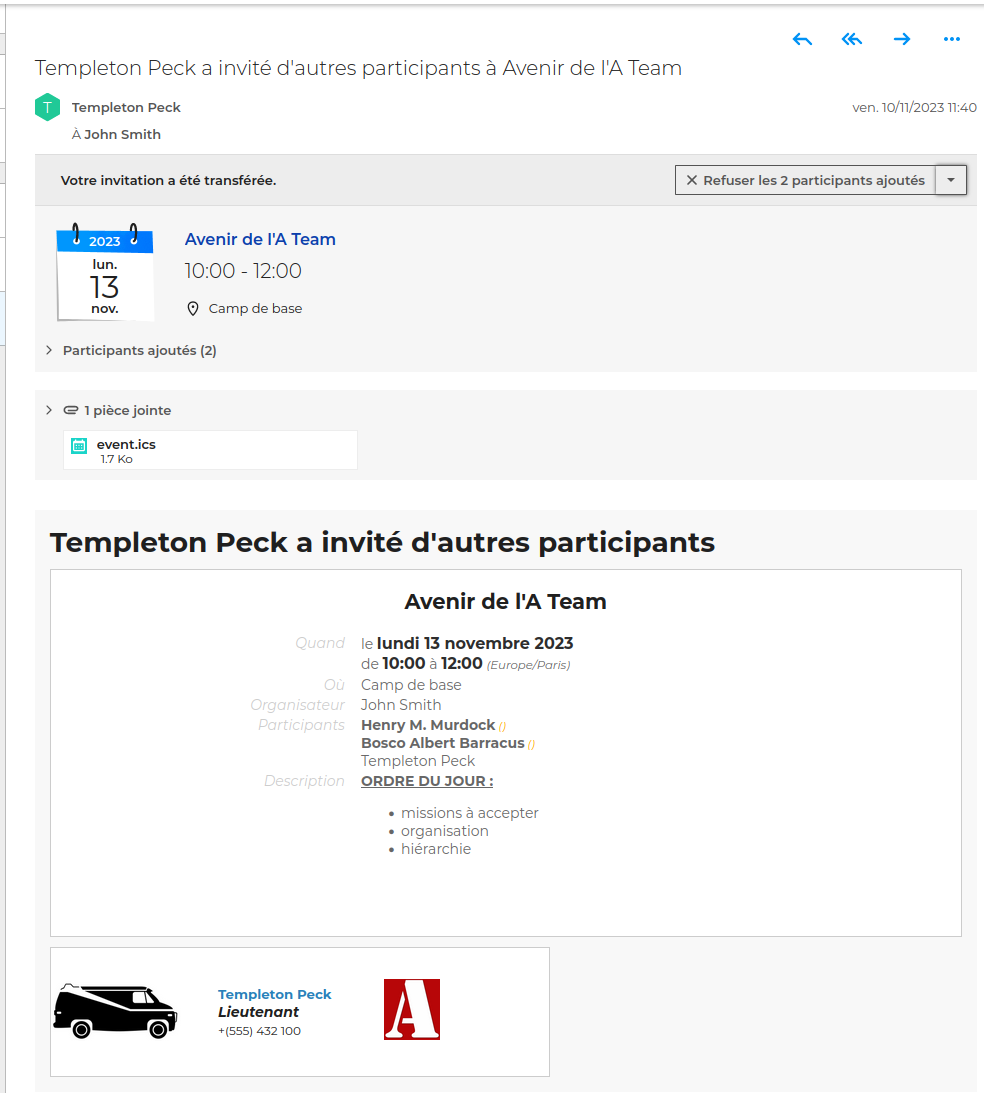Screen dimensions: 984x1093
Task: Click the Reply arrow icon
Action: click(x=802, y=39)
